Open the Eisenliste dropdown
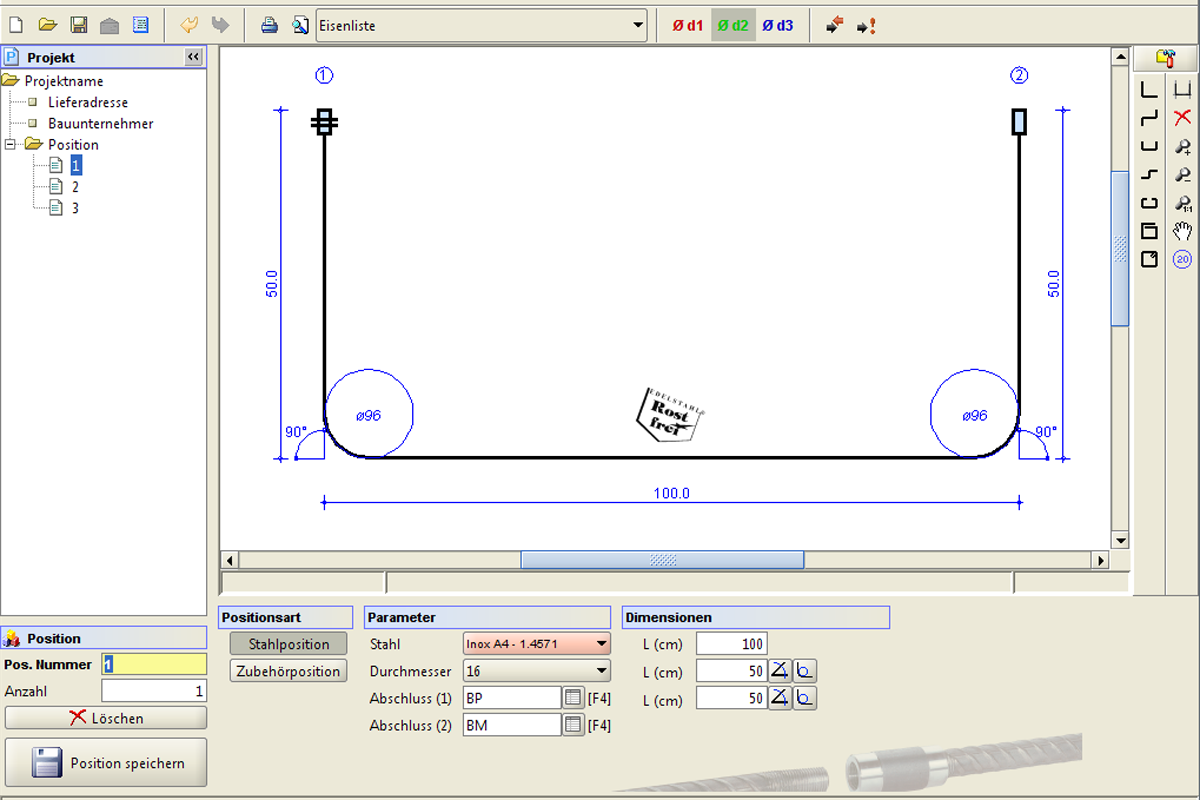The image size is (1200, 800). click(x=482, y=25)
